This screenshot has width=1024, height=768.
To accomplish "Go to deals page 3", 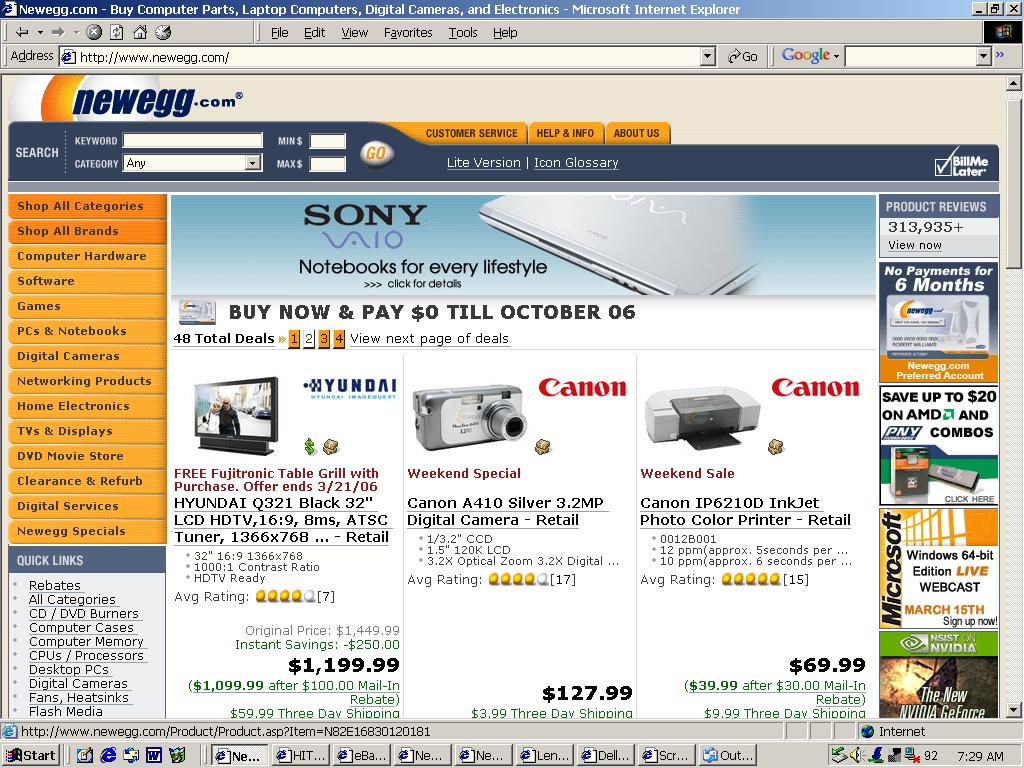I will (x=324, y=338).
